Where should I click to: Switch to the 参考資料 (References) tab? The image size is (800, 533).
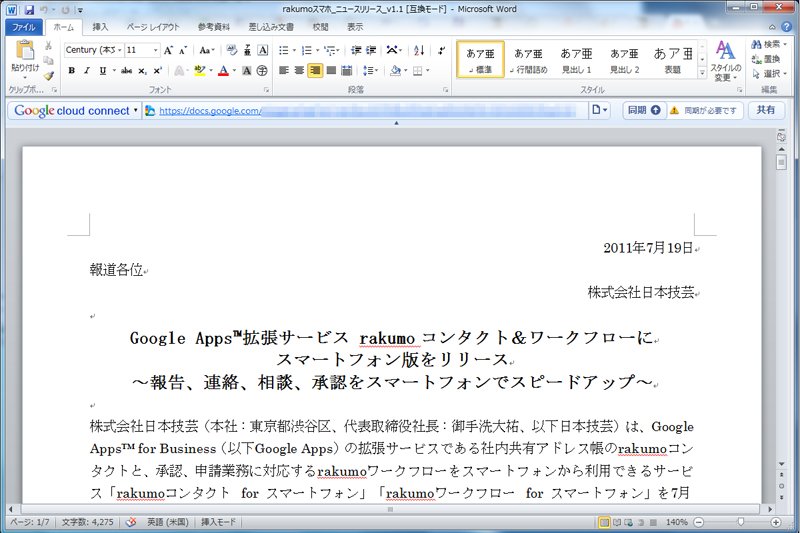click(x=214, y=27)
